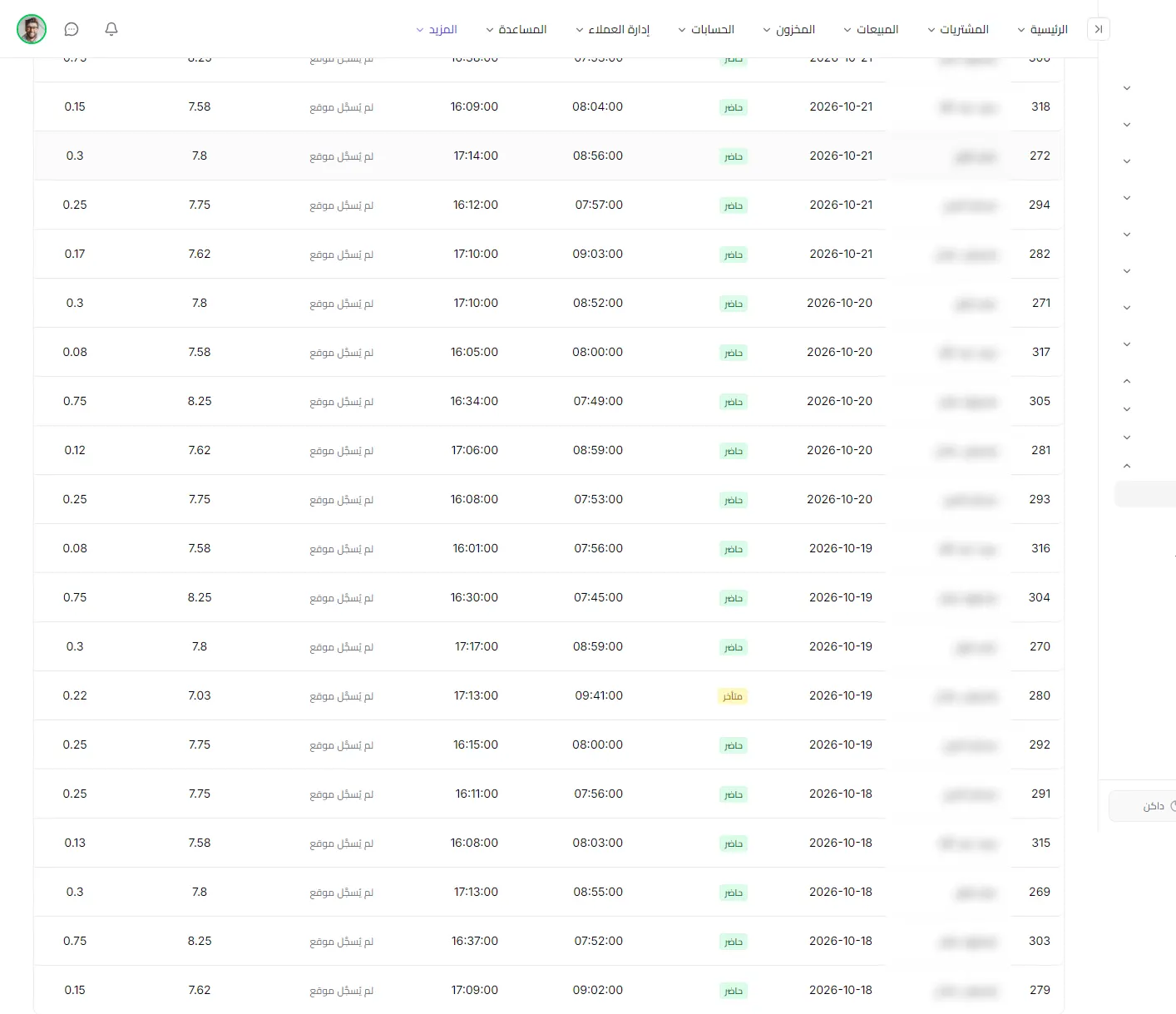Select record ID 279
Image resolution: width=1176 pixels, height=1014 pixels.
tap(1040, 990)
